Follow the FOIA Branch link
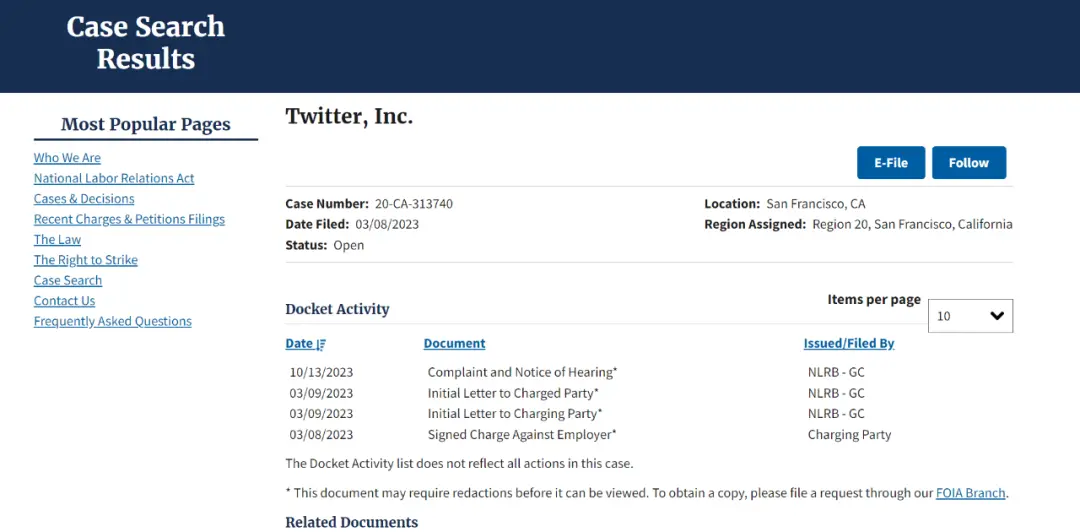Viewport: 1080px width, 532px height. click(x=970, y=493)
